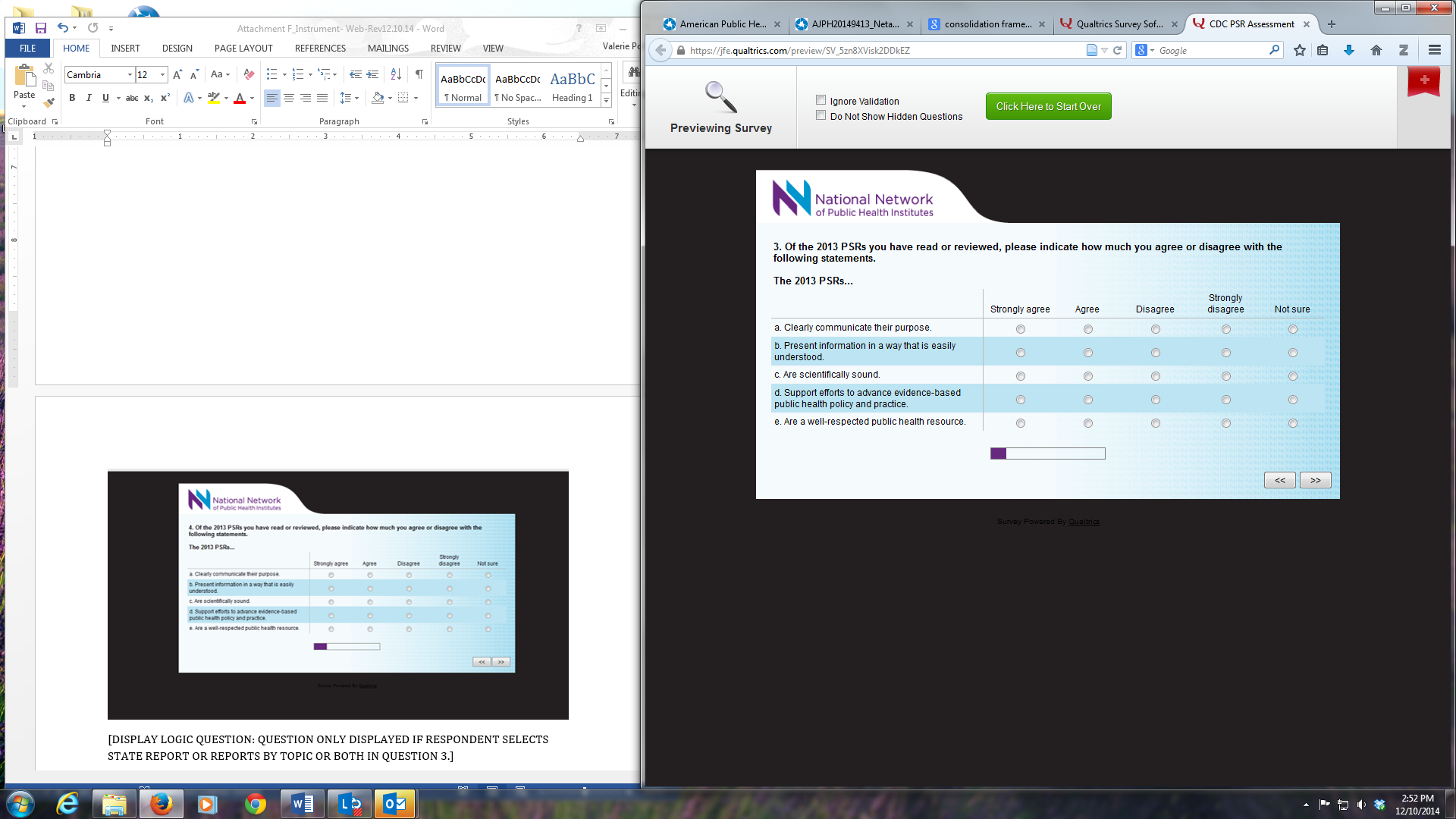The width and height of the screenshot is (1456, 819).
Task: Click Firefox bookmark star icon
Action: 1300,50
